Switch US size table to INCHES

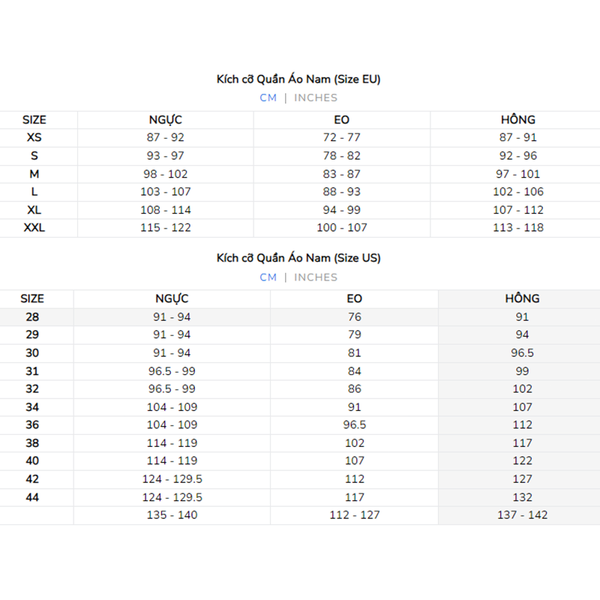[x=316, y=277]
